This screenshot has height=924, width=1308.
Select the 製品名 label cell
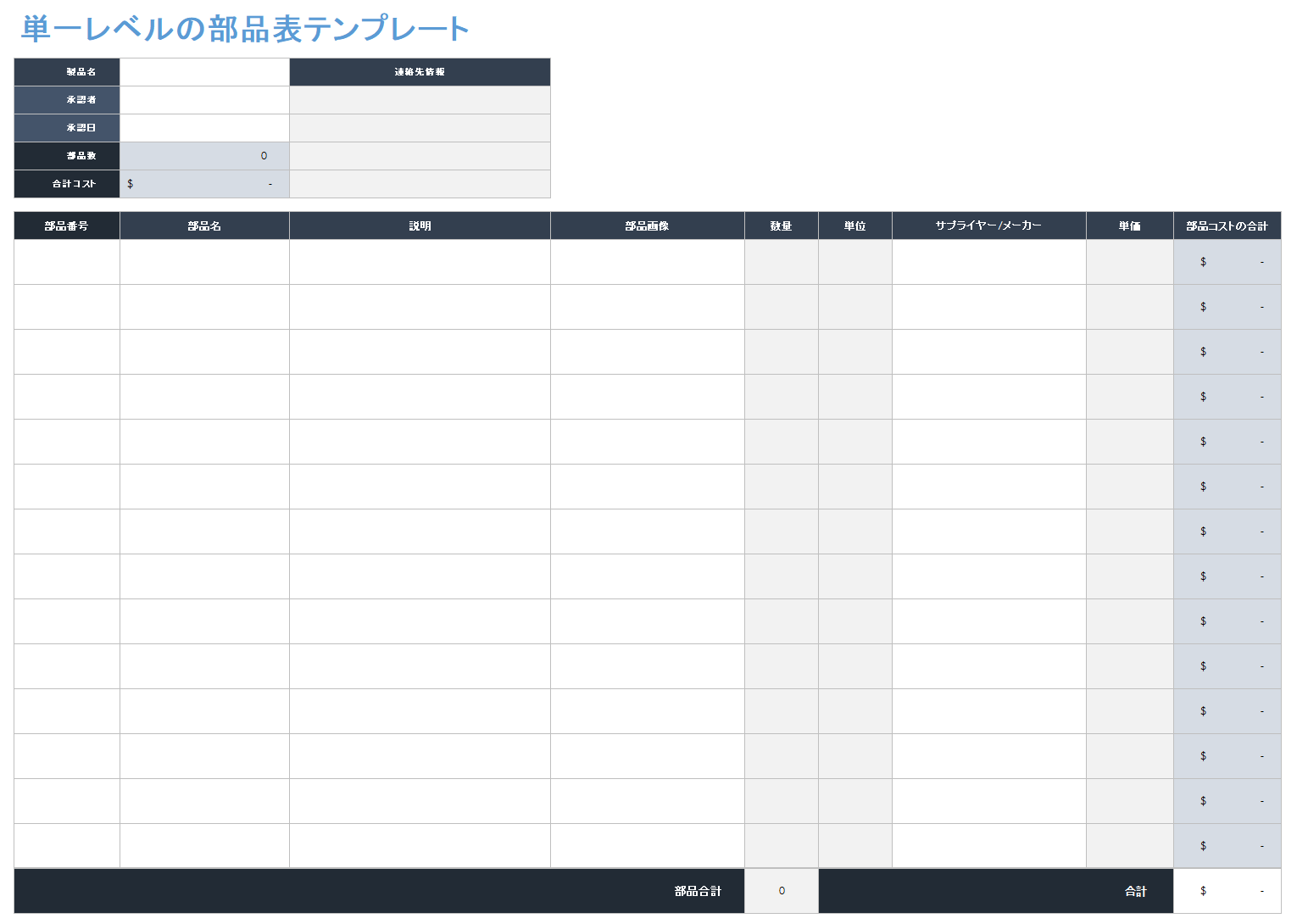pyautogui.click(x=67, y=72)
